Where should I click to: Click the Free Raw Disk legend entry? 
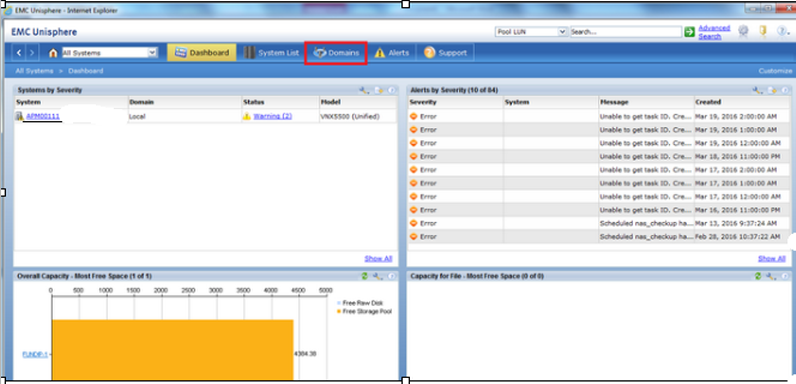(x=359, y=303)
